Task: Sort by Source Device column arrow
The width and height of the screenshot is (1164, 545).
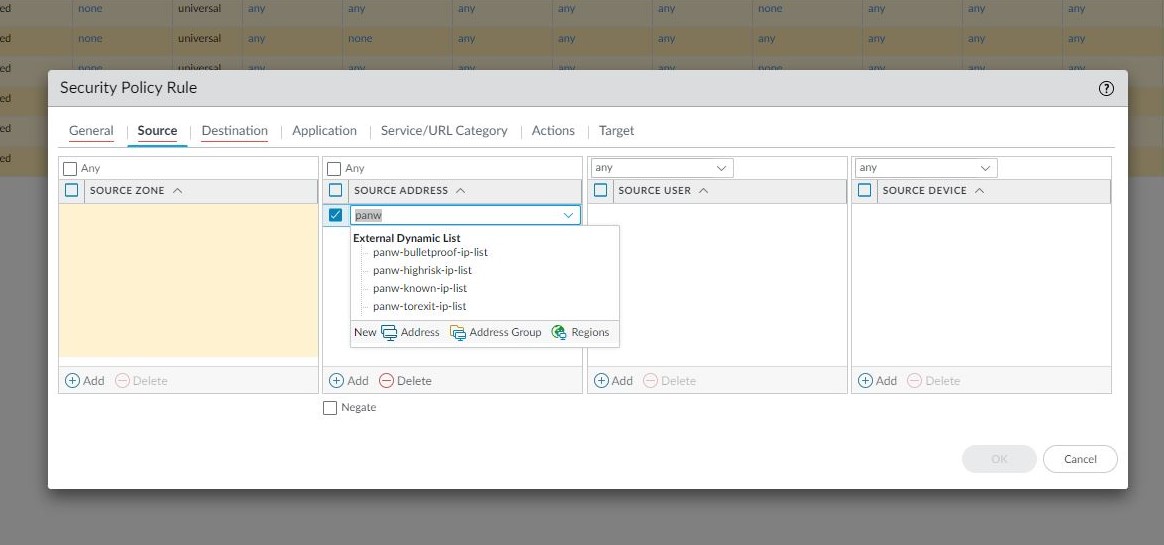Action: (x=979, y=191)
